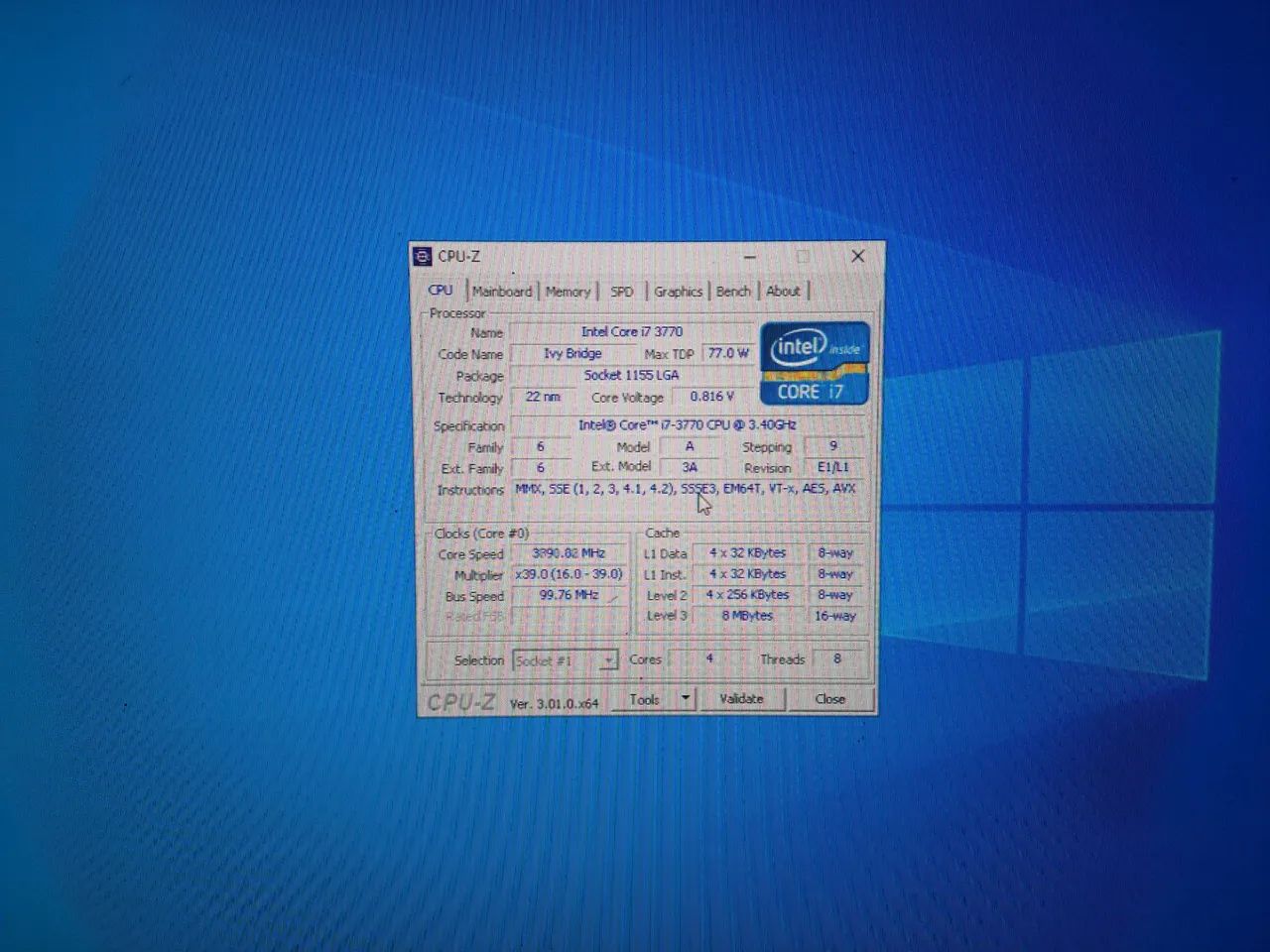Open the Bench tab

click(733, 292)
